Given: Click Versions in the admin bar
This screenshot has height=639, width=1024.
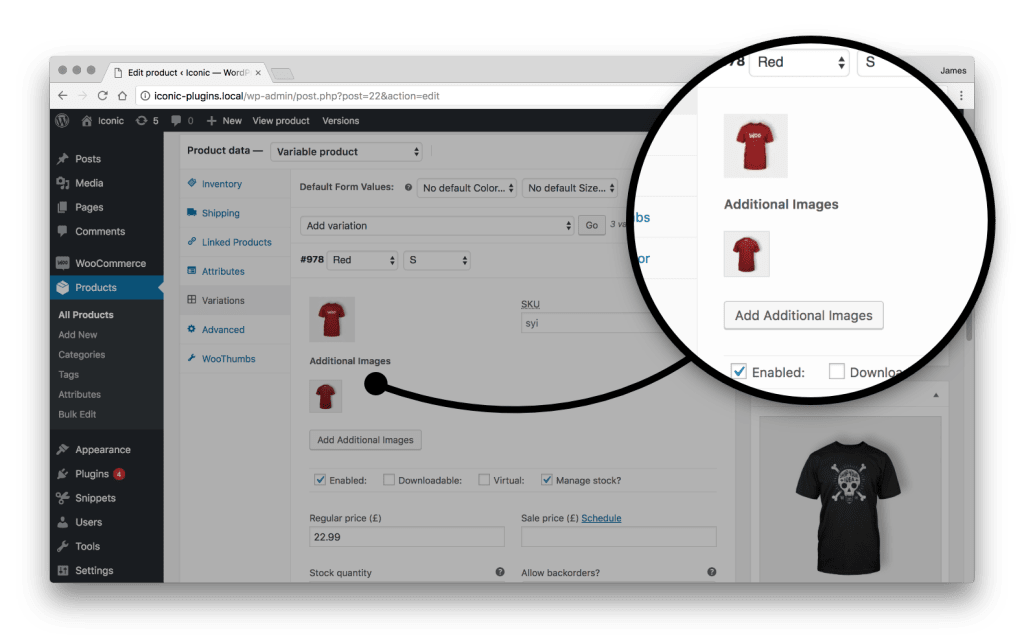Looking at the screenshot, I should point(340,120).
